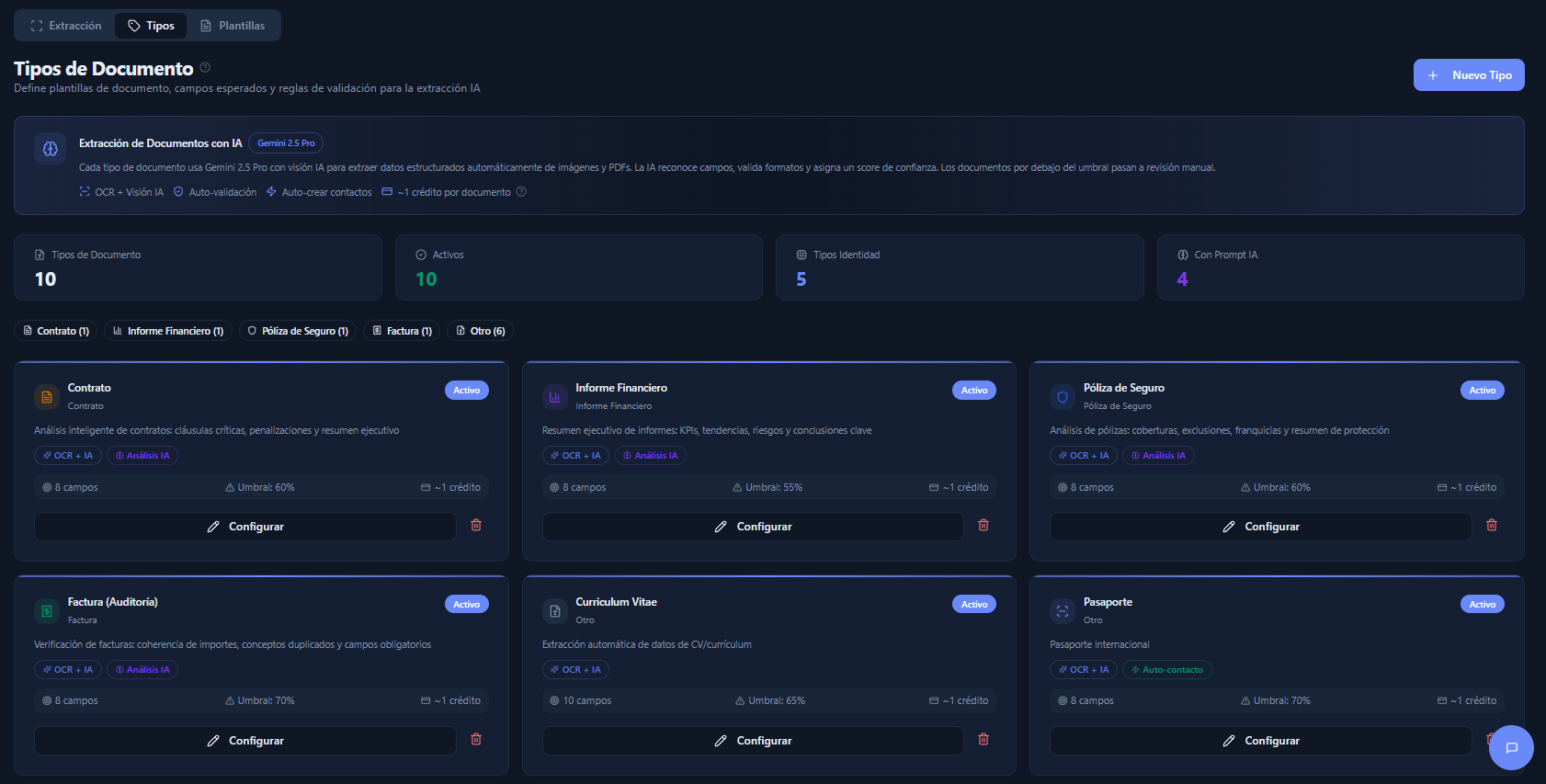
Task: Filter by Contrato (1) category
Action: (x=56, y=331)
